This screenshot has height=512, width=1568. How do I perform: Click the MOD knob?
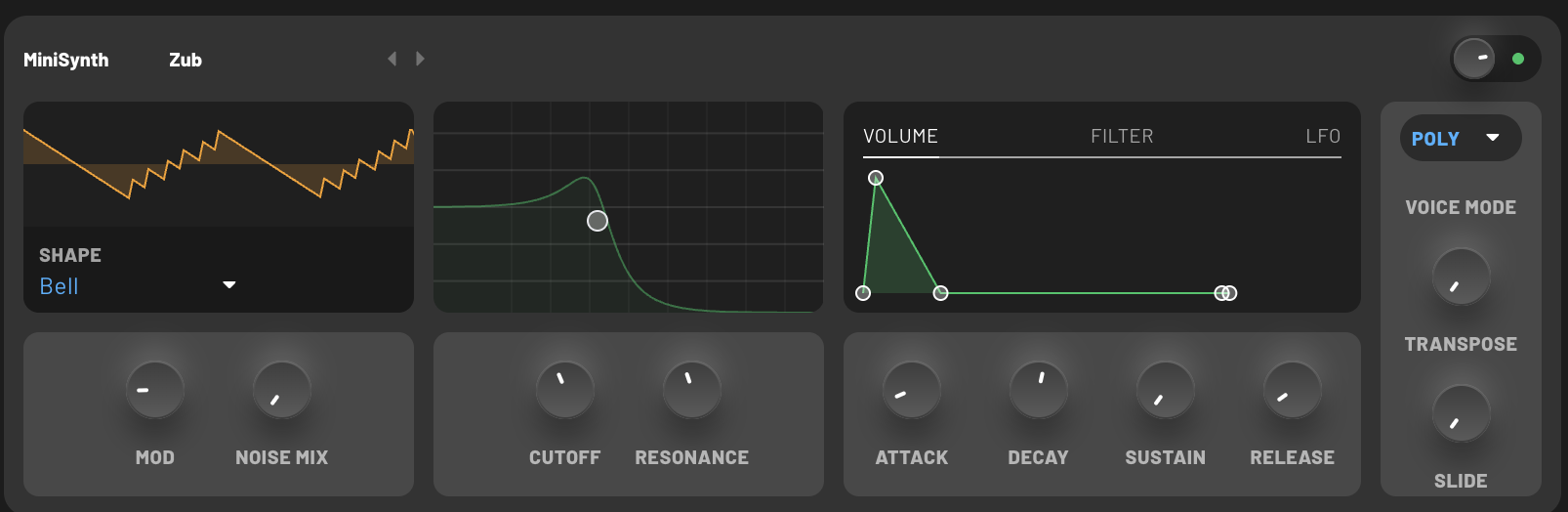pos(155,390)
